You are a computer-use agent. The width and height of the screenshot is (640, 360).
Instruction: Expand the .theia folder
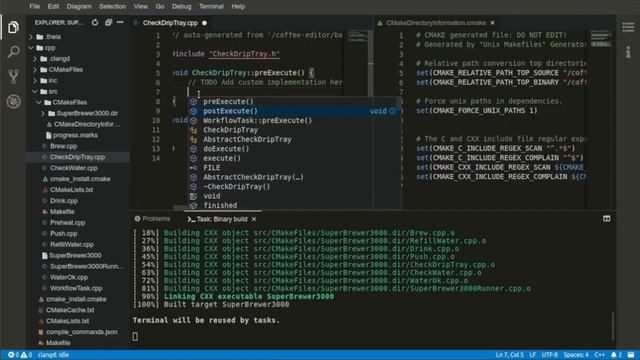click(x=31, y=37)
